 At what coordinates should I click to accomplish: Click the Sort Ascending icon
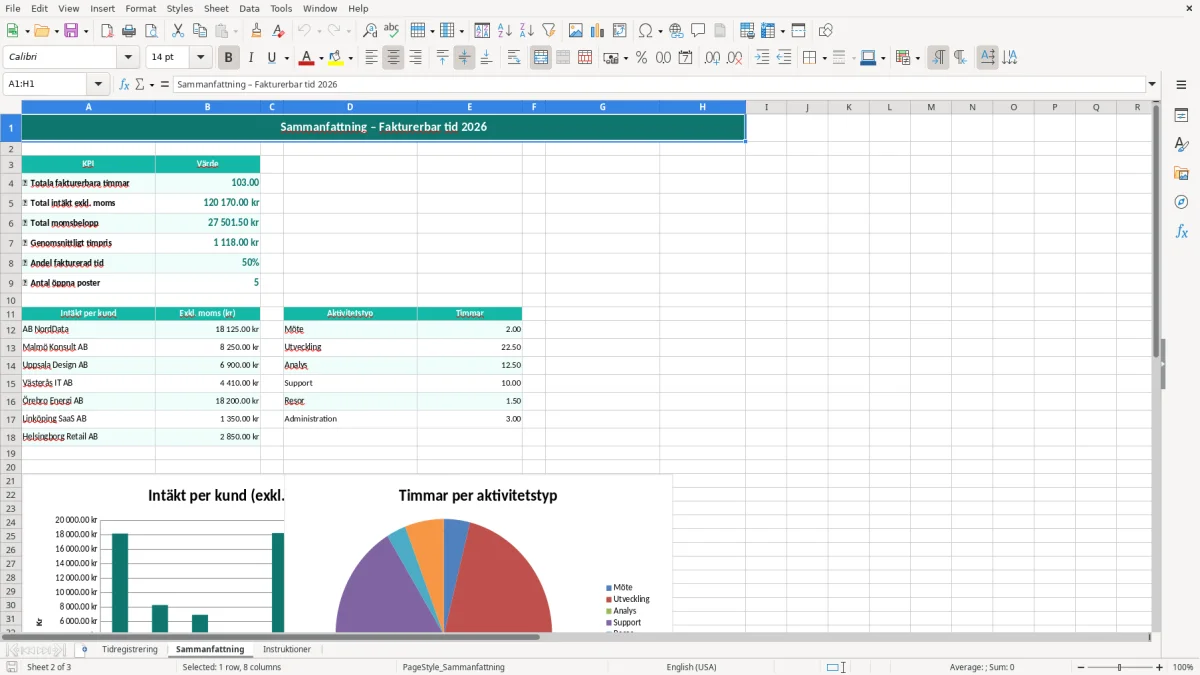pos(504,31)
